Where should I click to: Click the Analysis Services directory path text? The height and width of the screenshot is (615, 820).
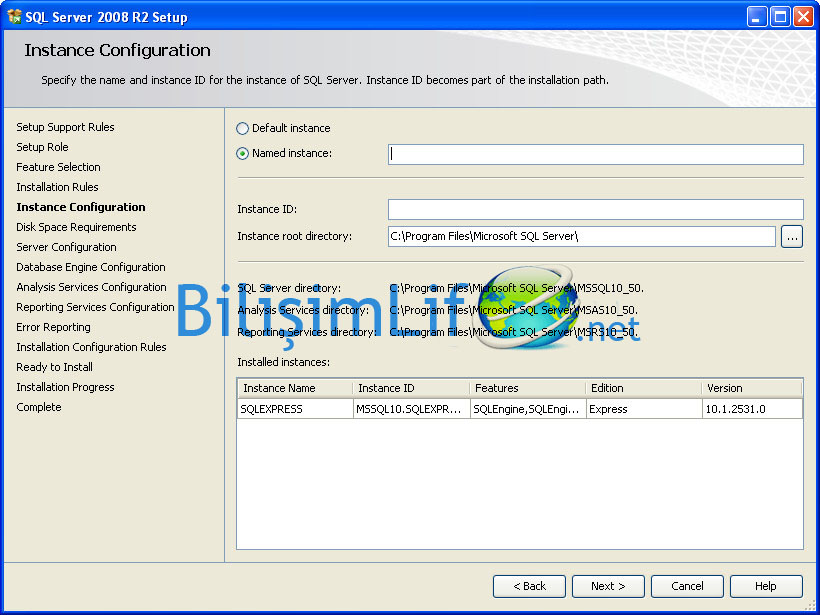coord(514,310)
